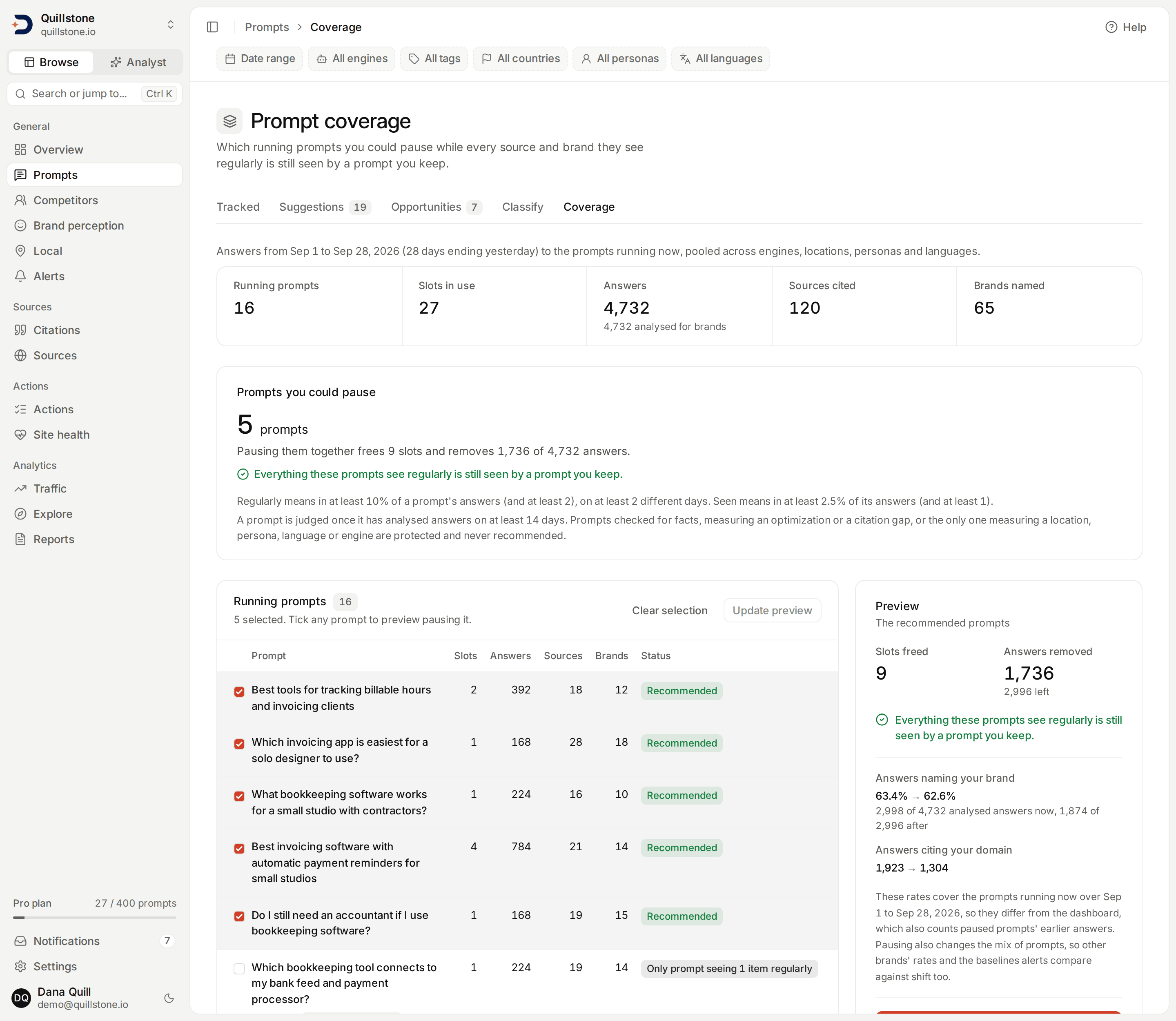The width and height of the screenshot is (1176, 1021).
Task: Open Citations page
Action: tap(95, 330)
